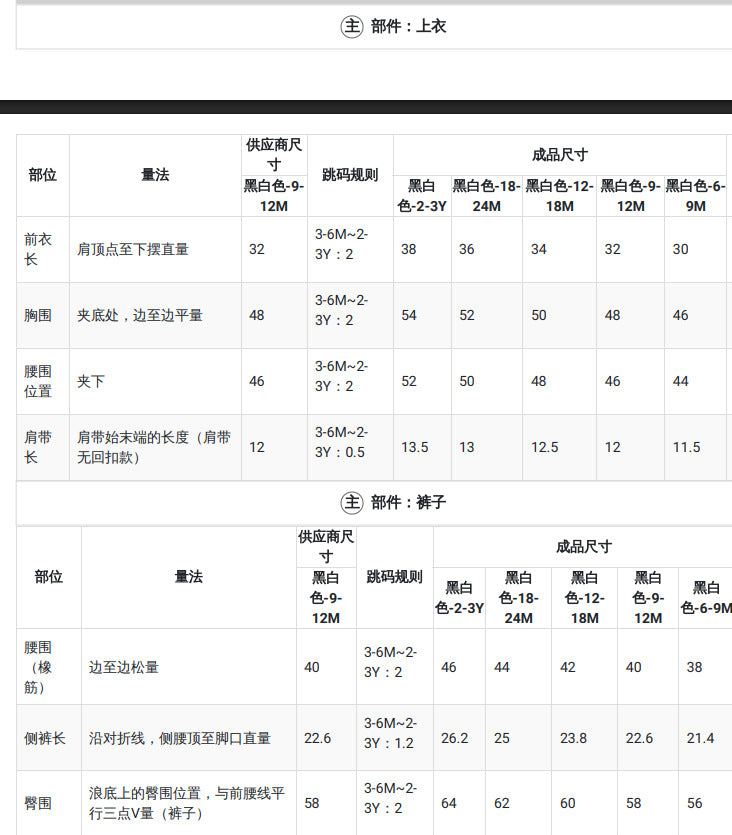The width and height of the screenshot is (732, 835).
Task: Select the 侧裤长 grading rule 3-6M~2-3Y：1.2
Action: coord(391,733)
